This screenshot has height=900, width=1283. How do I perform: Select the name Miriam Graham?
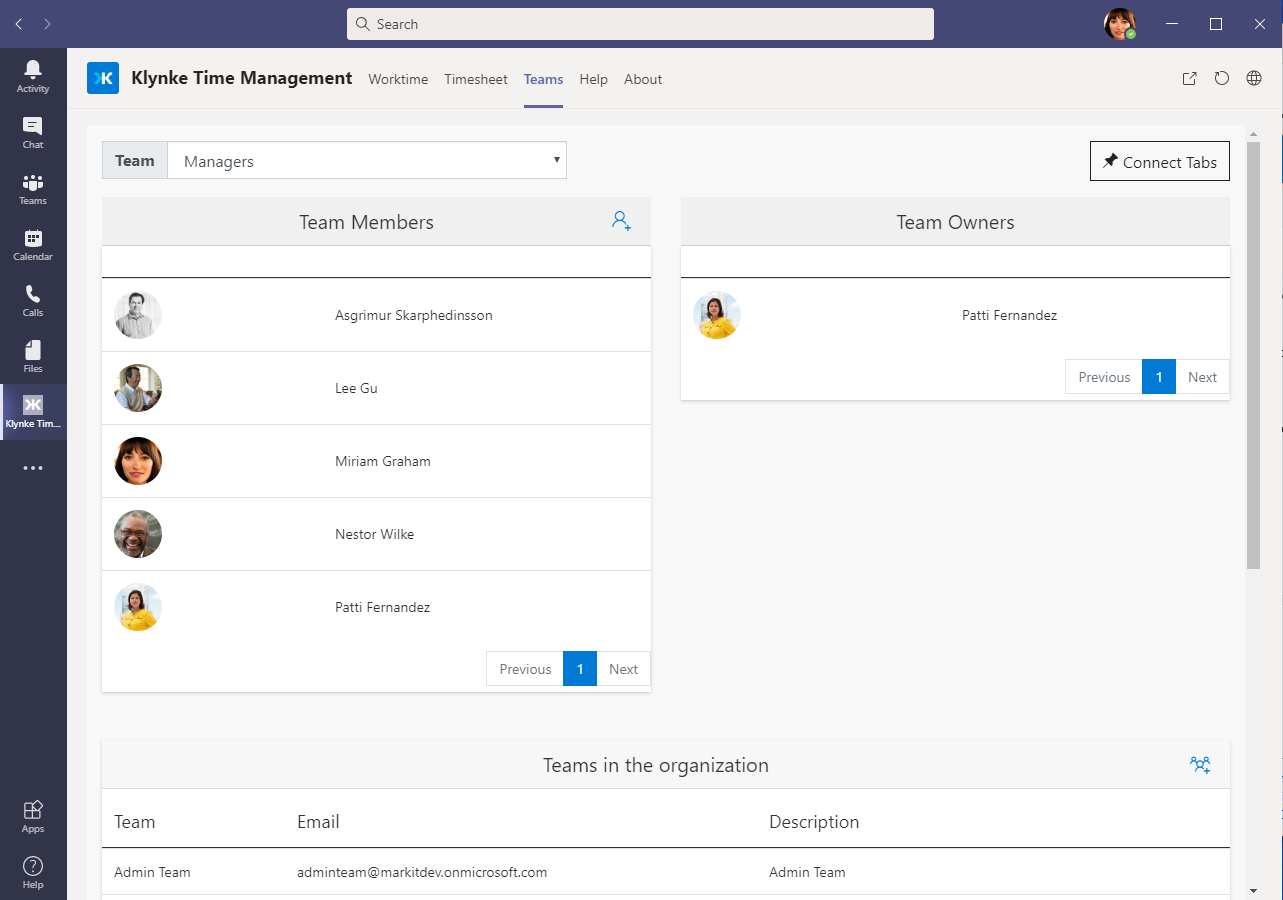pos(383,461)
